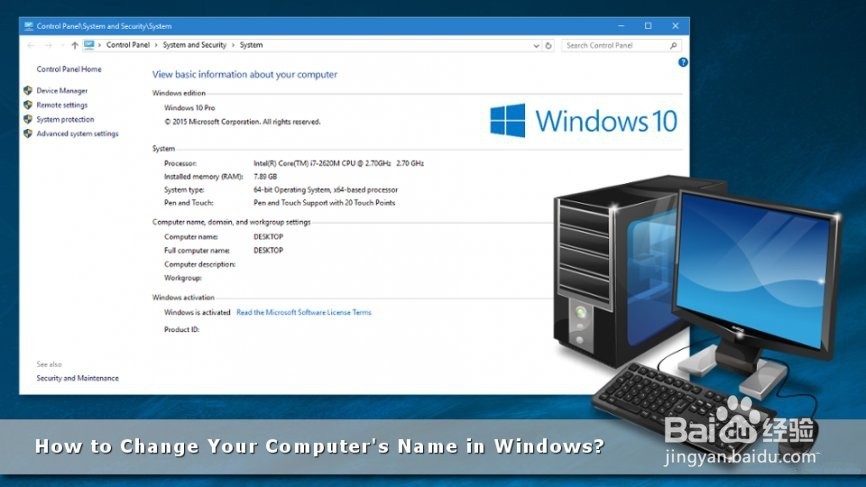
Task: Click the Up one level arrow
Action: 75,45
